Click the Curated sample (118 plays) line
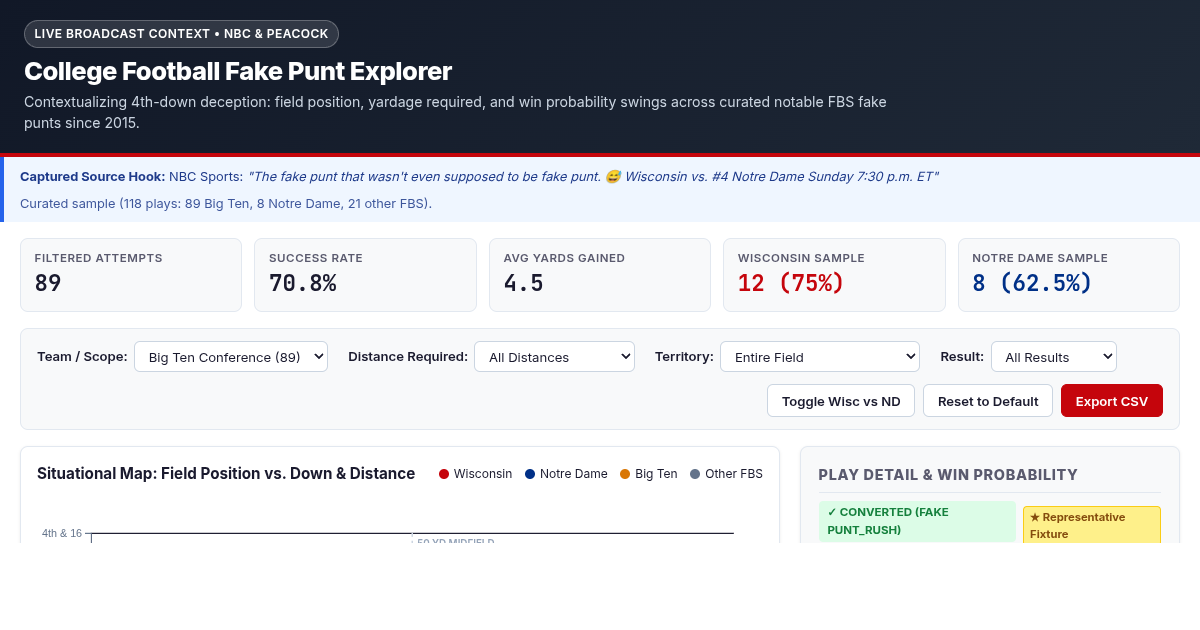Image resolution: width=1200 pixels, height=630 pixels. [226, 203]
